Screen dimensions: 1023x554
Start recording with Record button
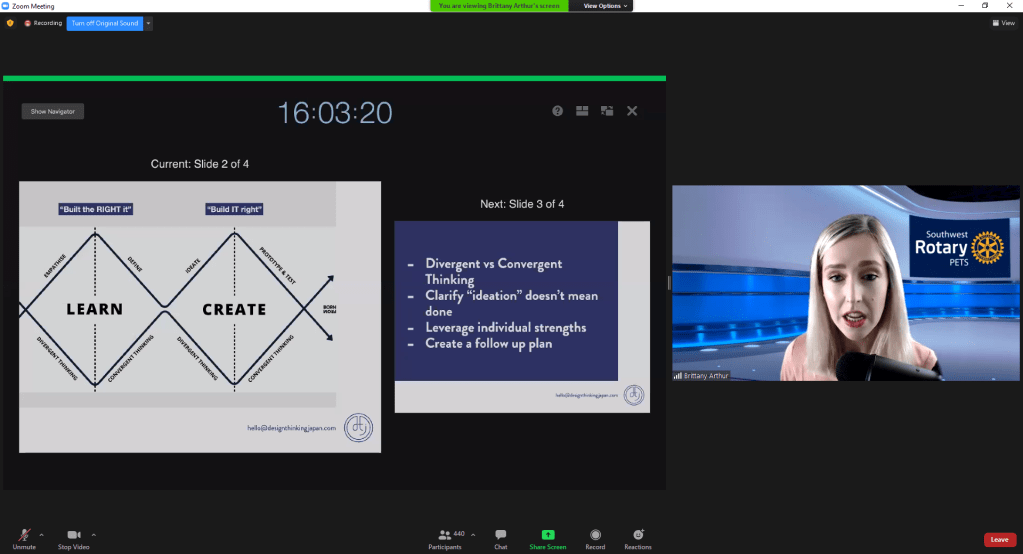595,538
